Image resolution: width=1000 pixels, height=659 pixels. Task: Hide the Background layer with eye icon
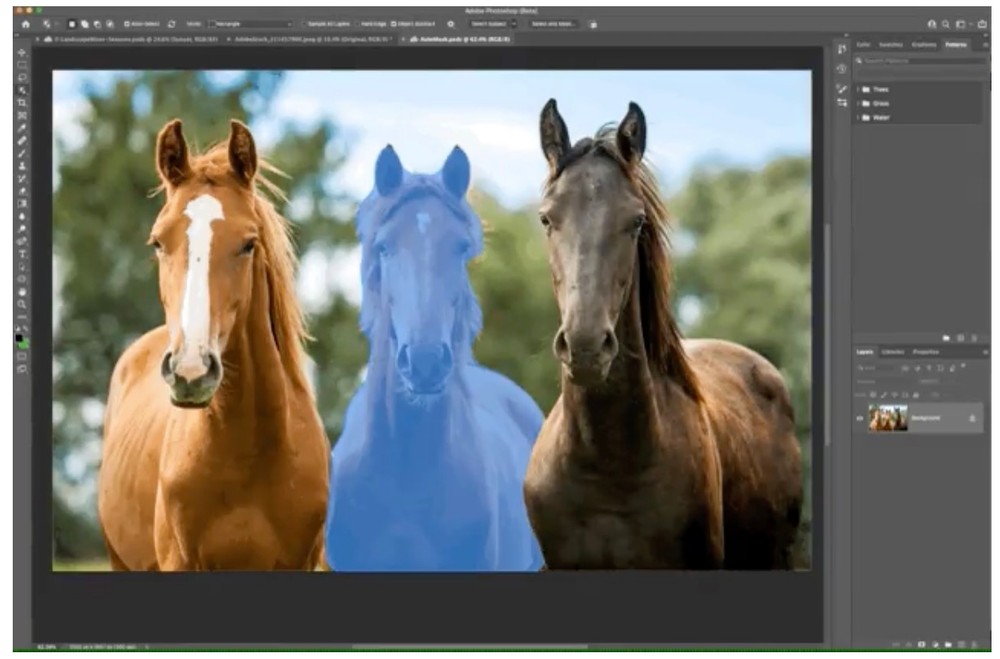(859, 418)
